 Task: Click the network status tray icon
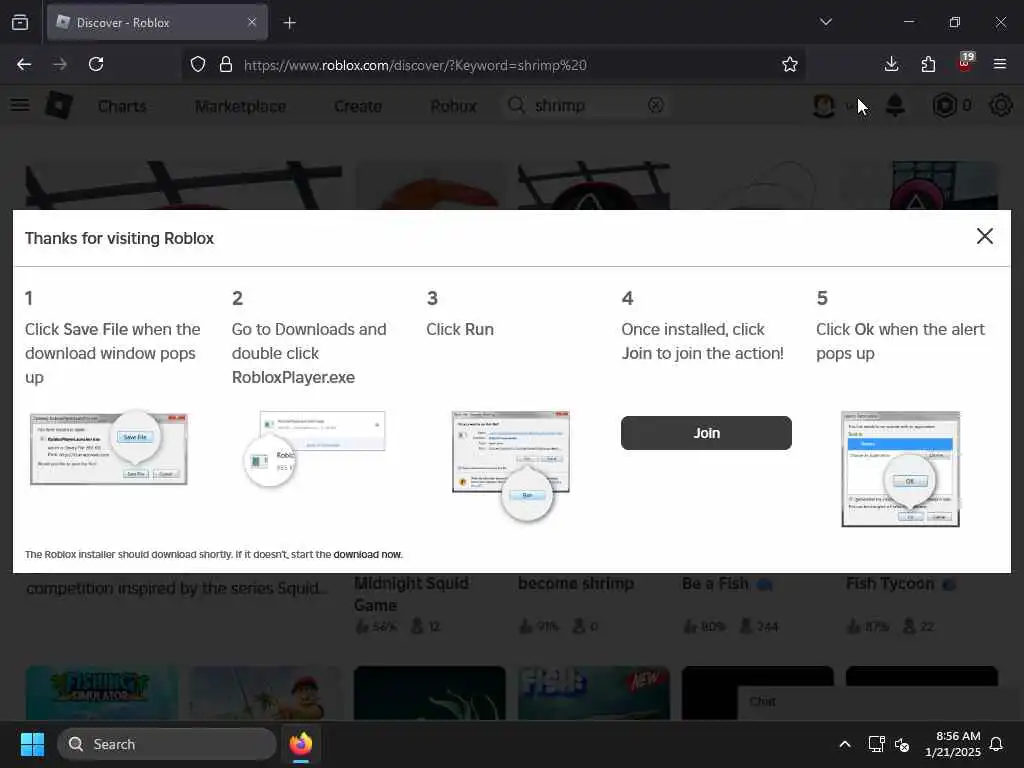click(876, 744)
